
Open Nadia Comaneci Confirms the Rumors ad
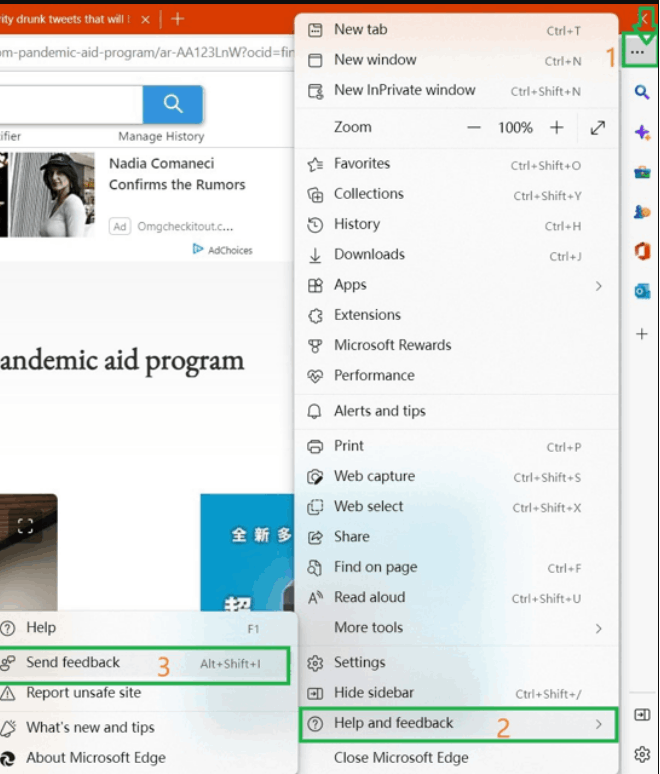177,174
